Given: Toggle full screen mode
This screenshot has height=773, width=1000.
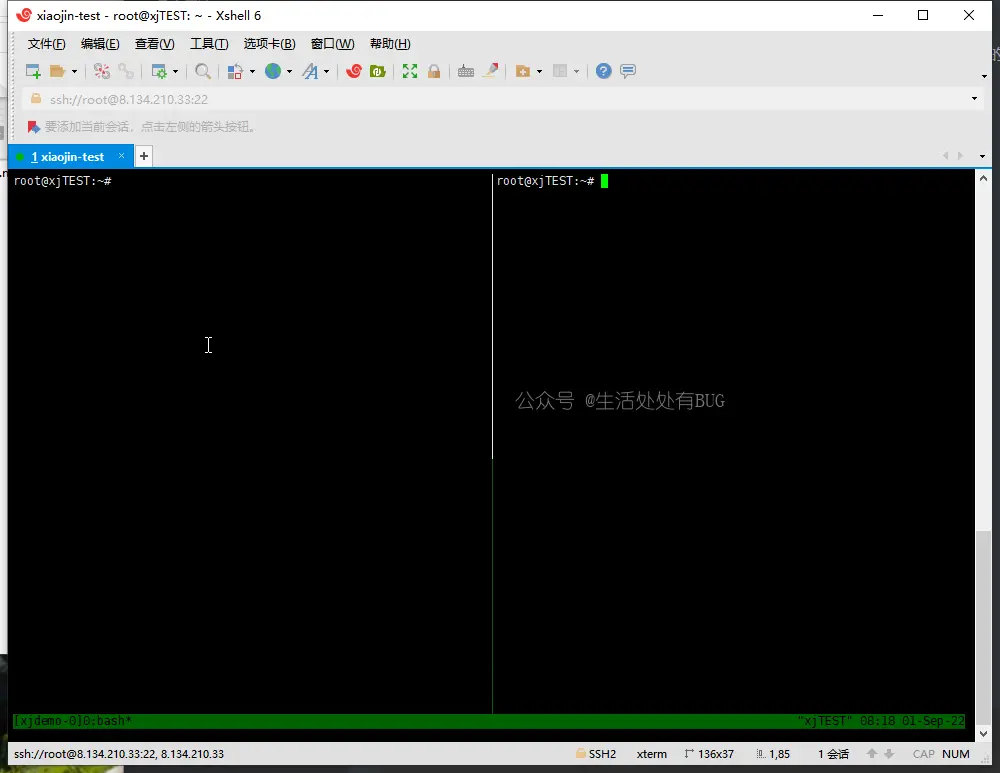Looking at the screenshot, I should click(410, 71).
